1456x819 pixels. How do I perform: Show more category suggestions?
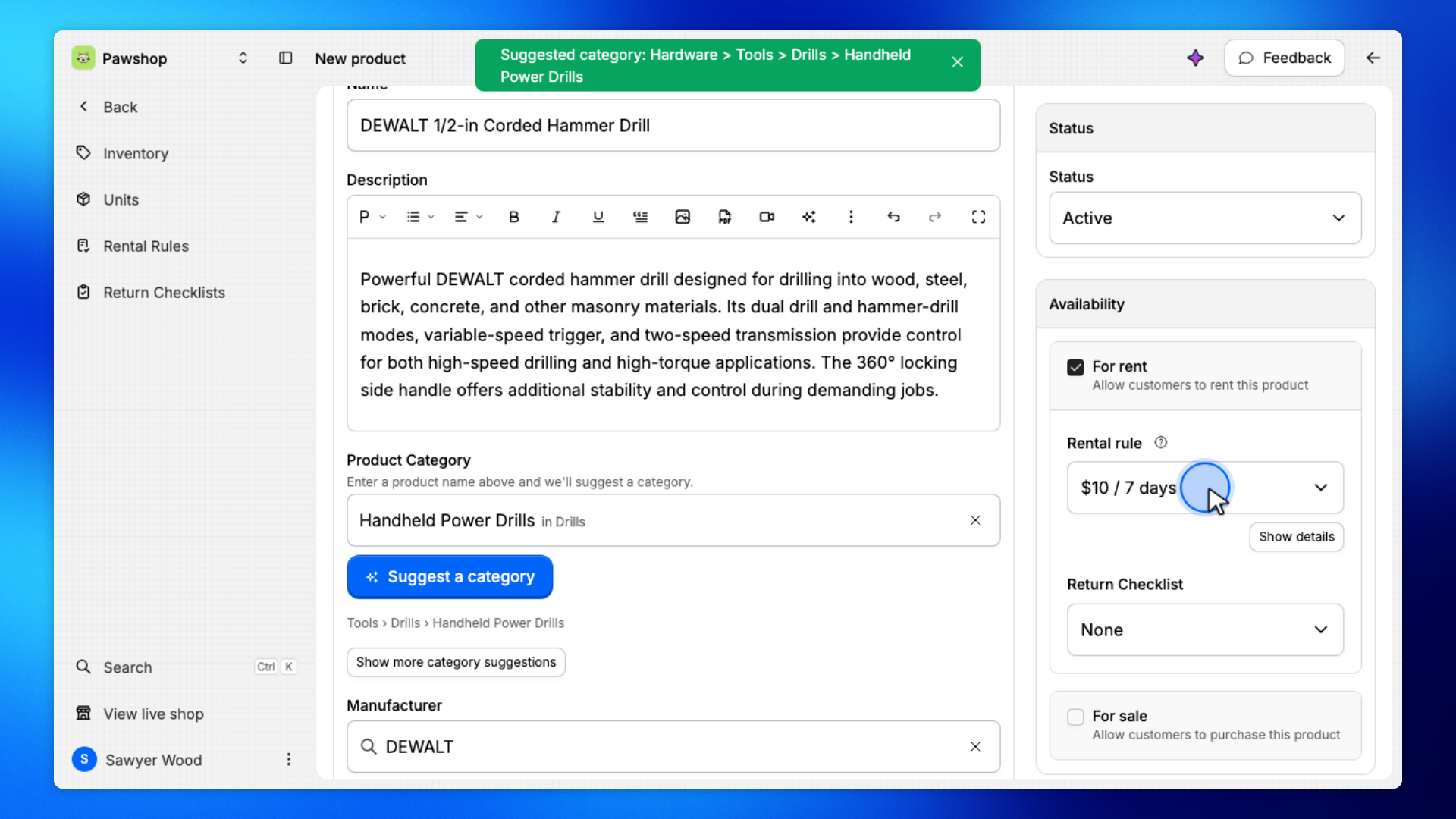[456, 662]
